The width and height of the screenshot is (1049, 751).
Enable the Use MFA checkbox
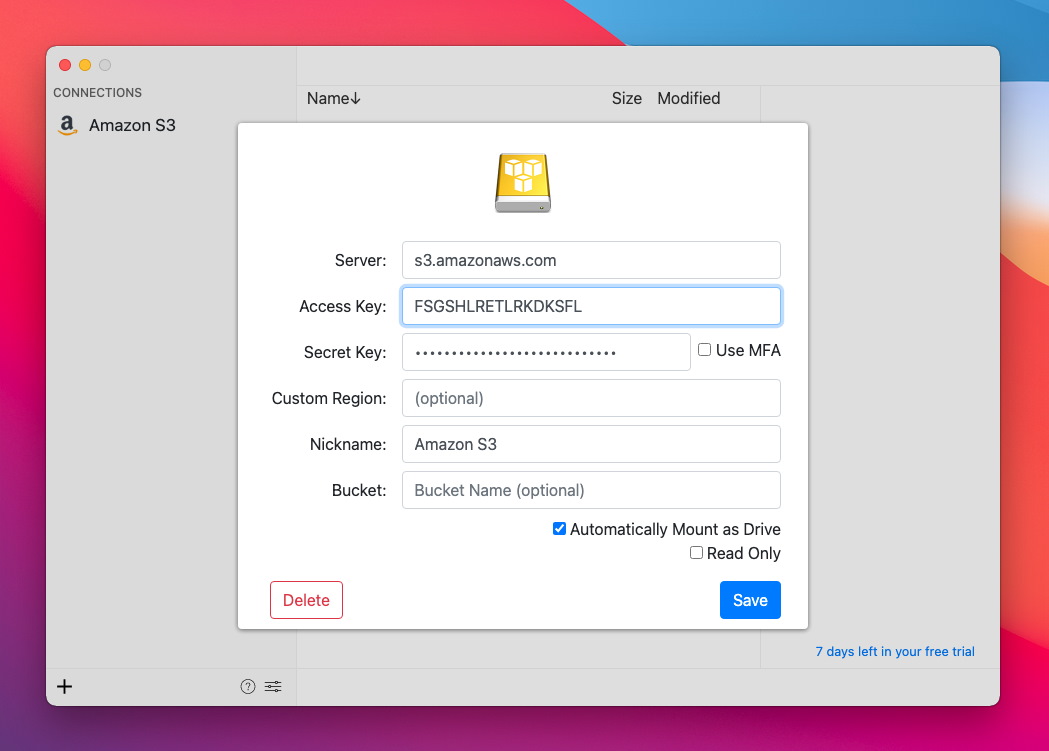[704, 350]
